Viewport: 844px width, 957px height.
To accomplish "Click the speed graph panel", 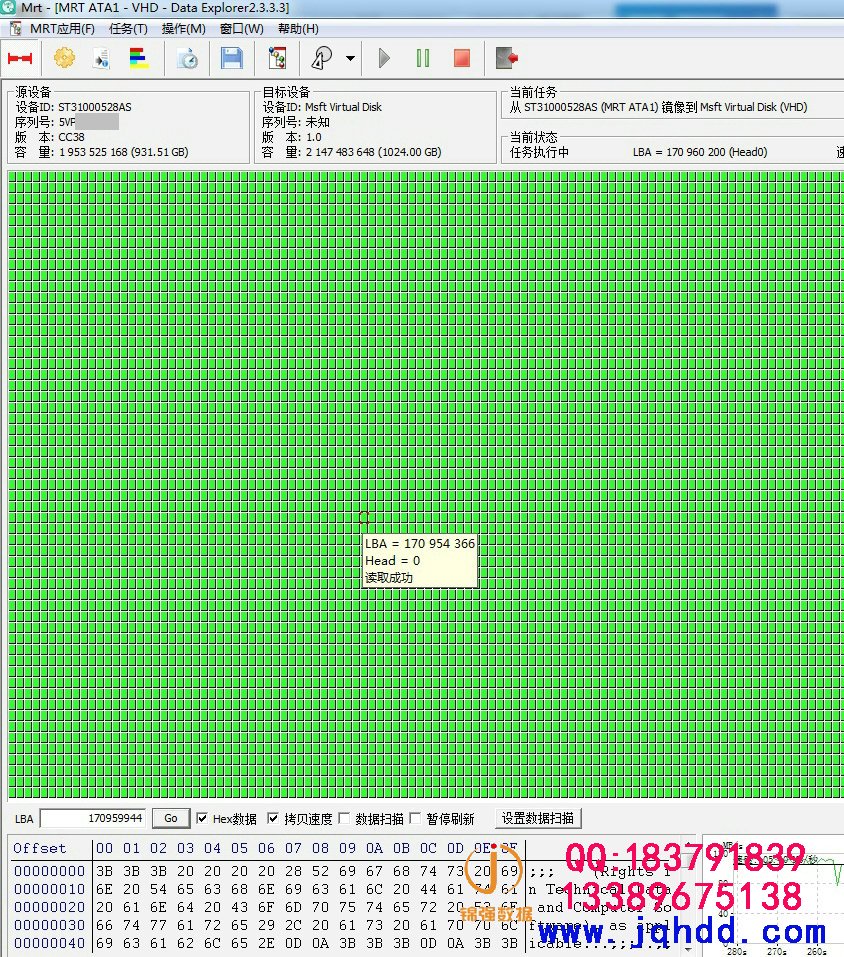I will point(773,895).
